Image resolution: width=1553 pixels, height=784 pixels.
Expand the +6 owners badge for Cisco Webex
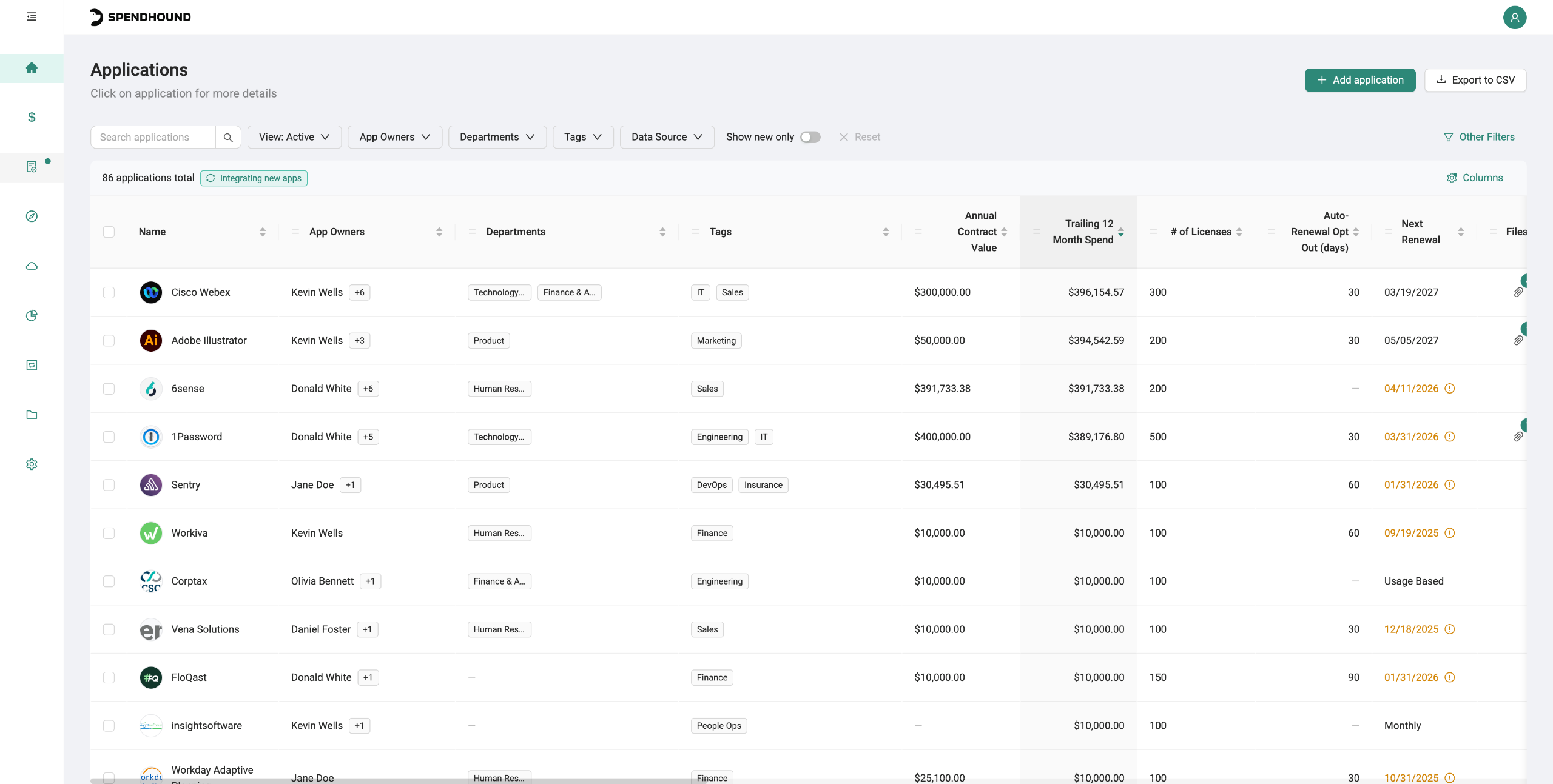pyautogui.click(x=360, y=293)
